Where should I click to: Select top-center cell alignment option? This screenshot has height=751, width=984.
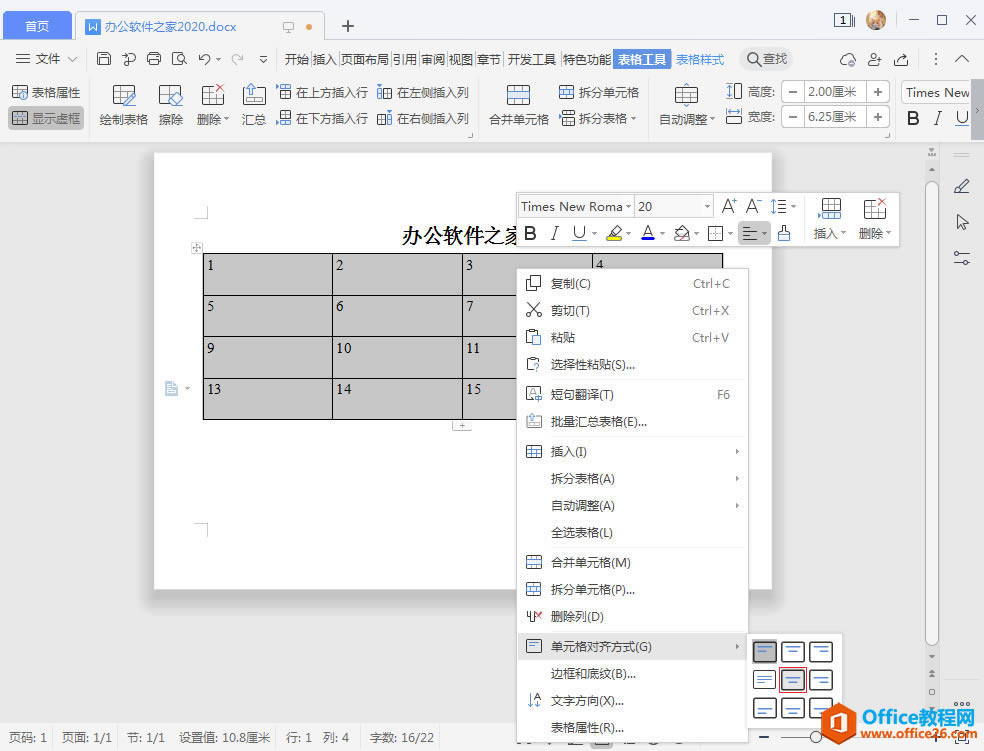(x=793, y=651)
